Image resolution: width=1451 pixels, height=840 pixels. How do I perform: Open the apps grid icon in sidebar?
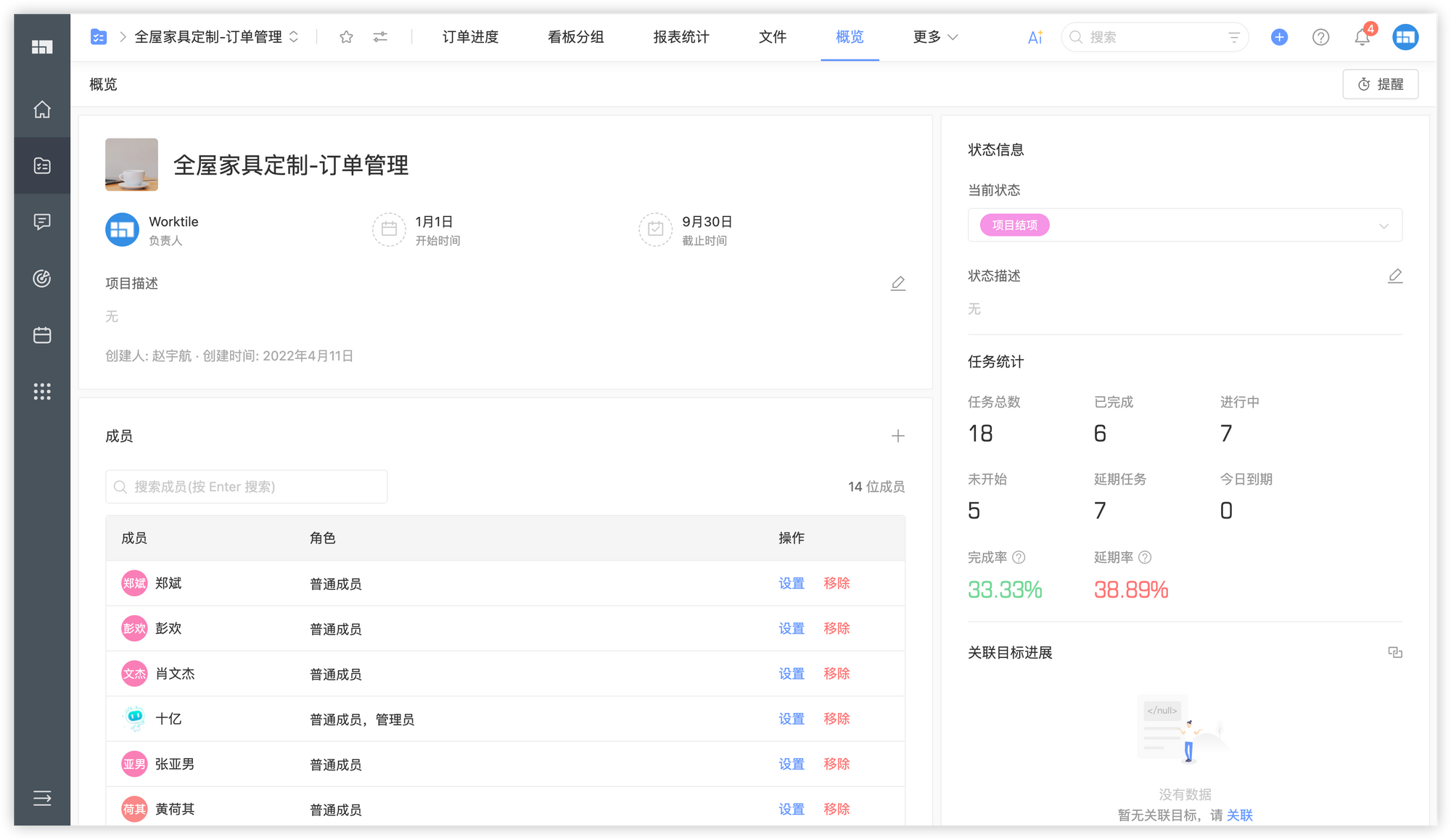click(x=42, y=392)
